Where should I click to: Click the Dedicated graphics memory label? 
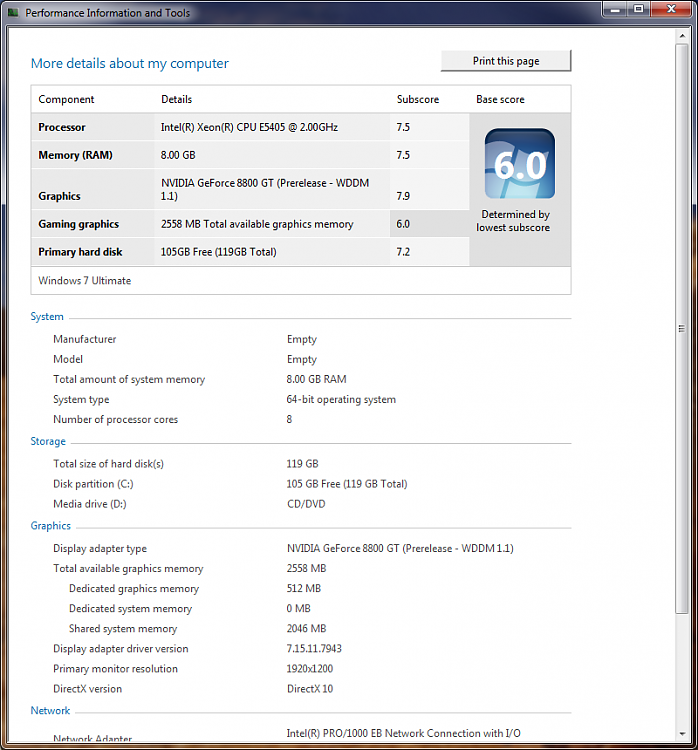click(x=134, y=589)
